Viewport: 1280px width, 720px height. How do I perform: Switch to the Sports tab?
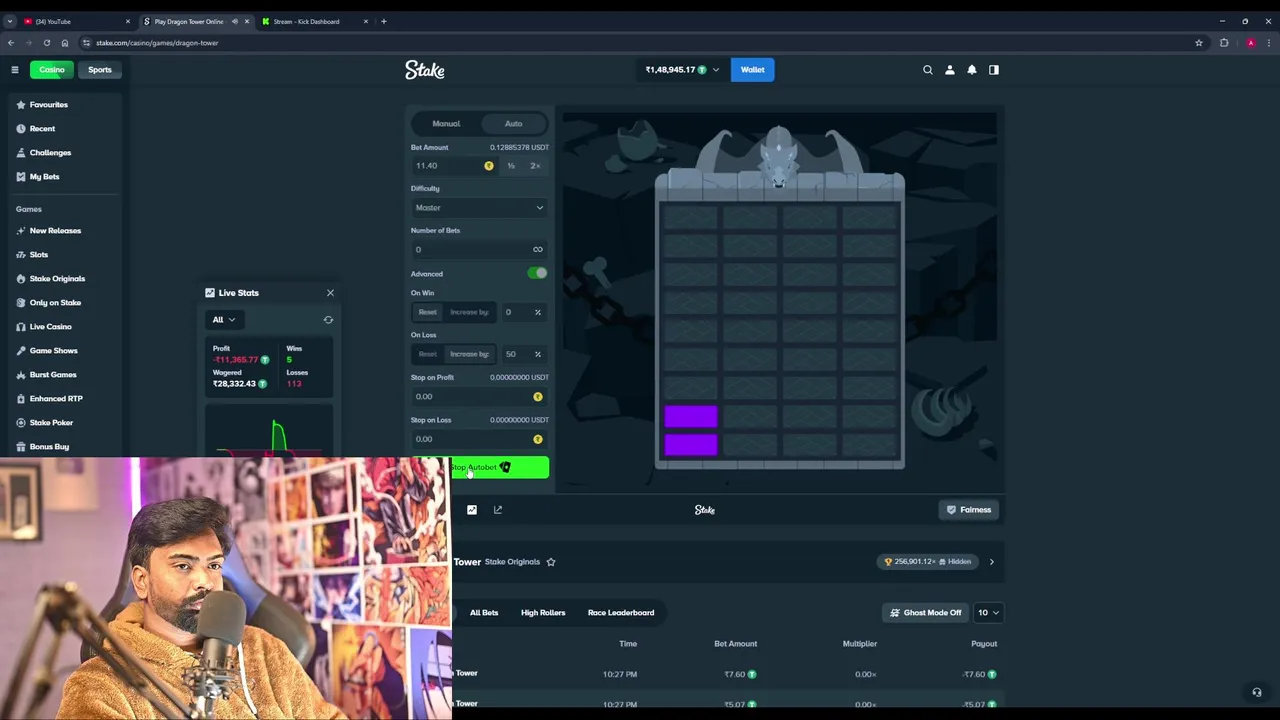point(100,70)
